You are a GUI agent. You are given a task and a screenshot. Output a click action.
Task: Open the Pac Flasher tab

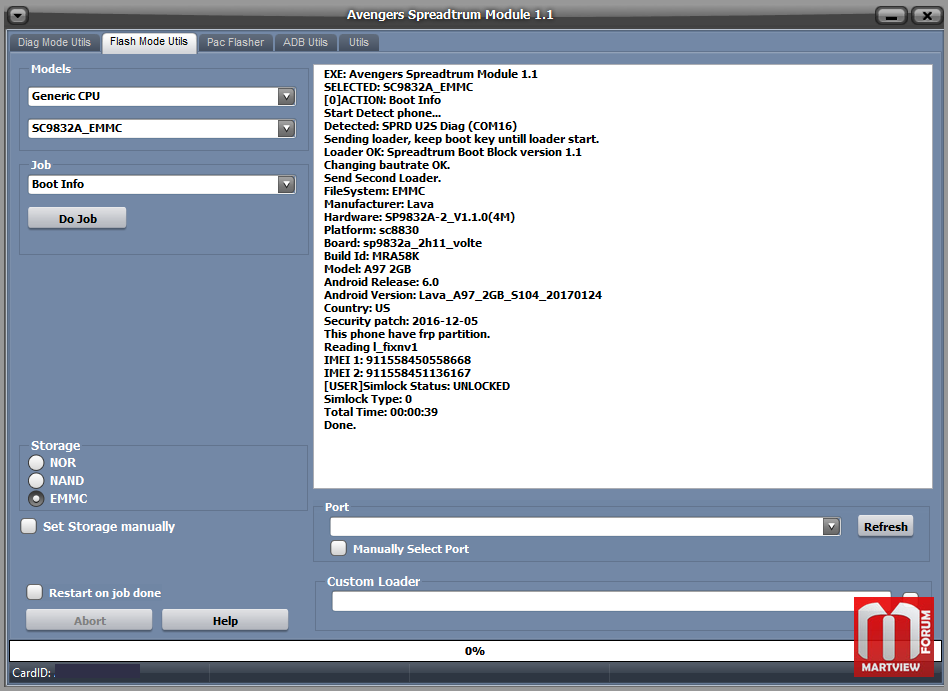235,42
